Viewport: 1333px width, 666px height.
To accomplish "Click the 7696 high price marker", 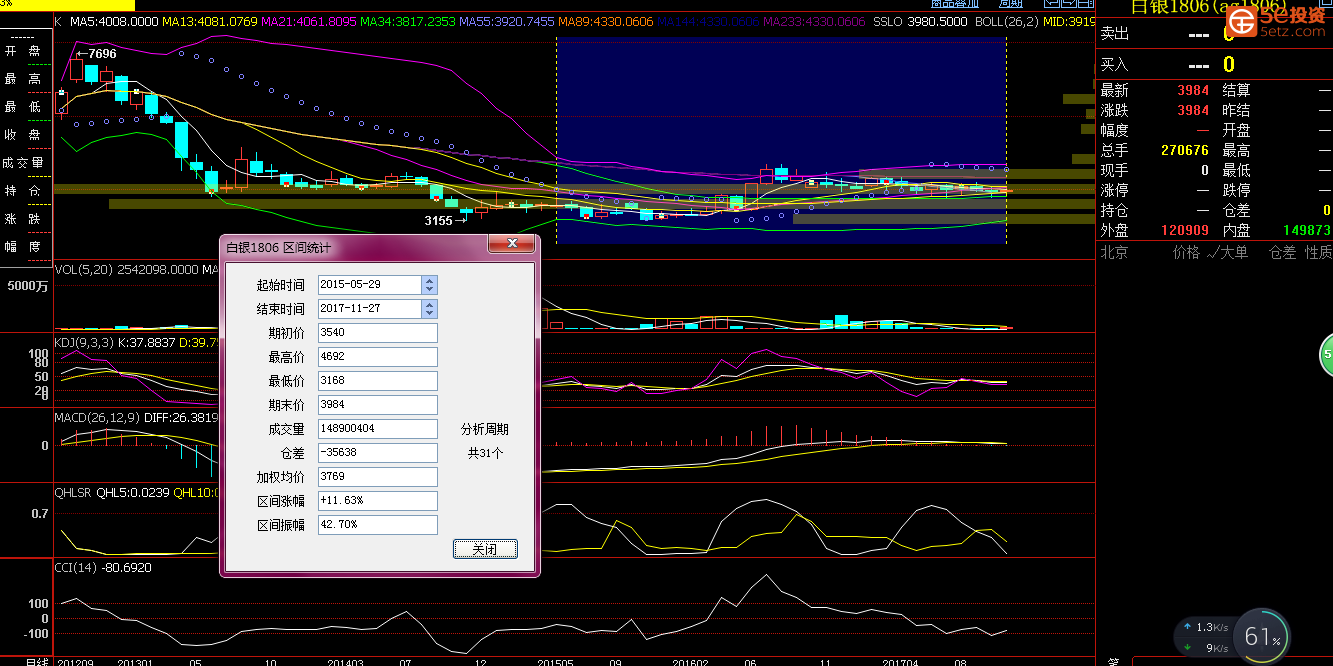I will pos(96,53).
